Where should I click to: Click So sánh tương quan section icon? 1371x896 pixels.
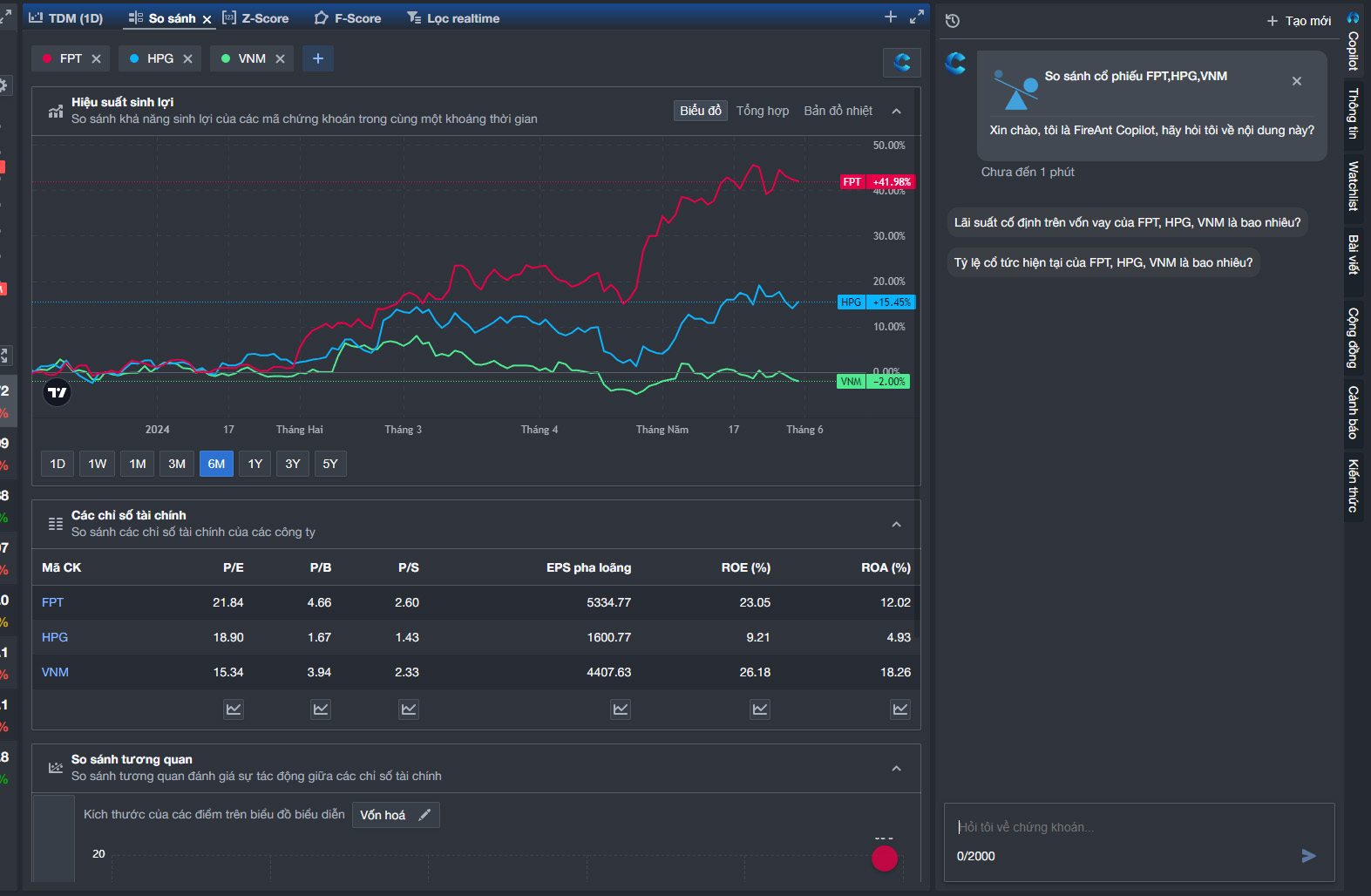click(56, 768)
